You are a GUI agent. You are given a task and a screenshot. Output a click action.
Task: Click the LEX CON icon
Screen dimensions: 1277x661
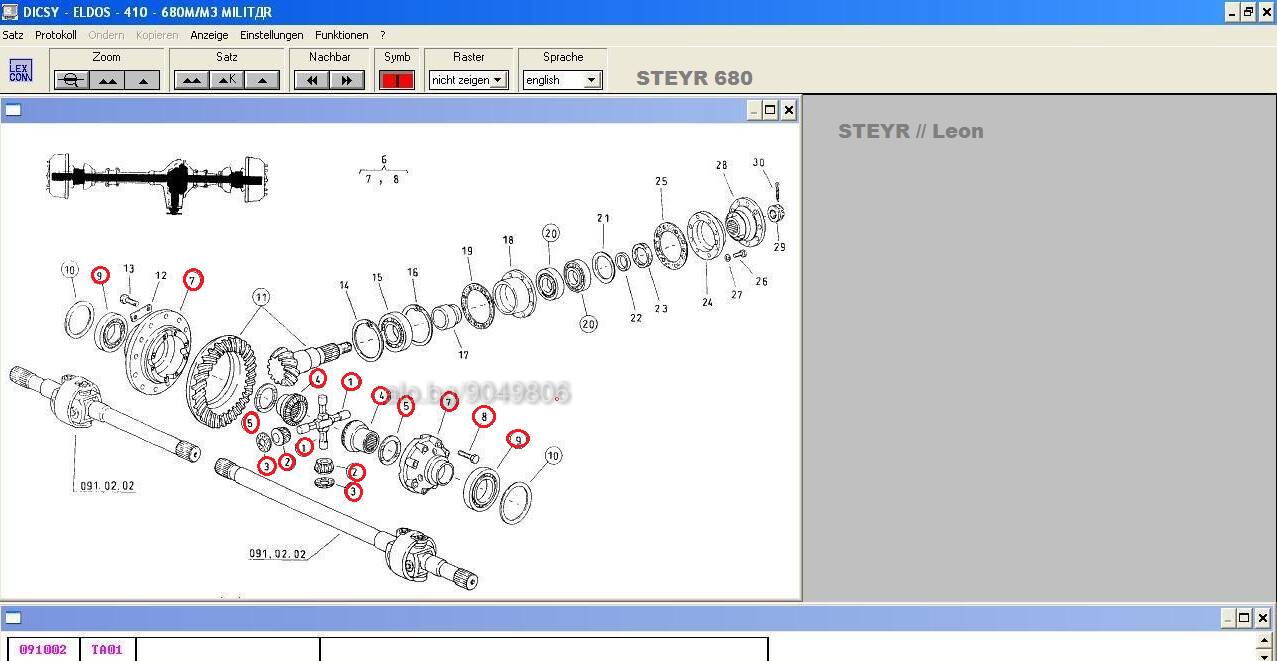(x=20, y=71)
